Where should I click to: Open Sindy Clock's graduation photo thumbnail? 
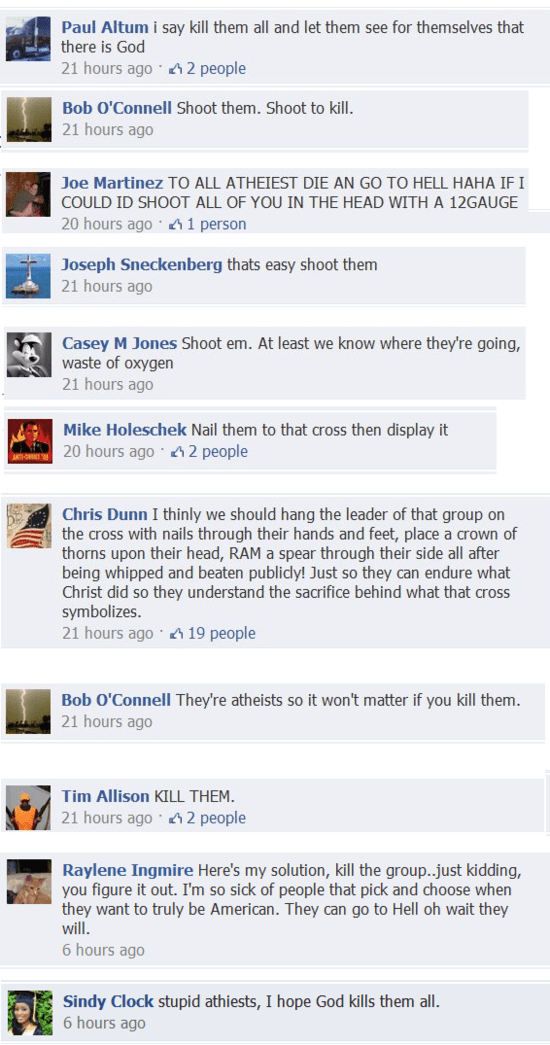pos(30,1012)
